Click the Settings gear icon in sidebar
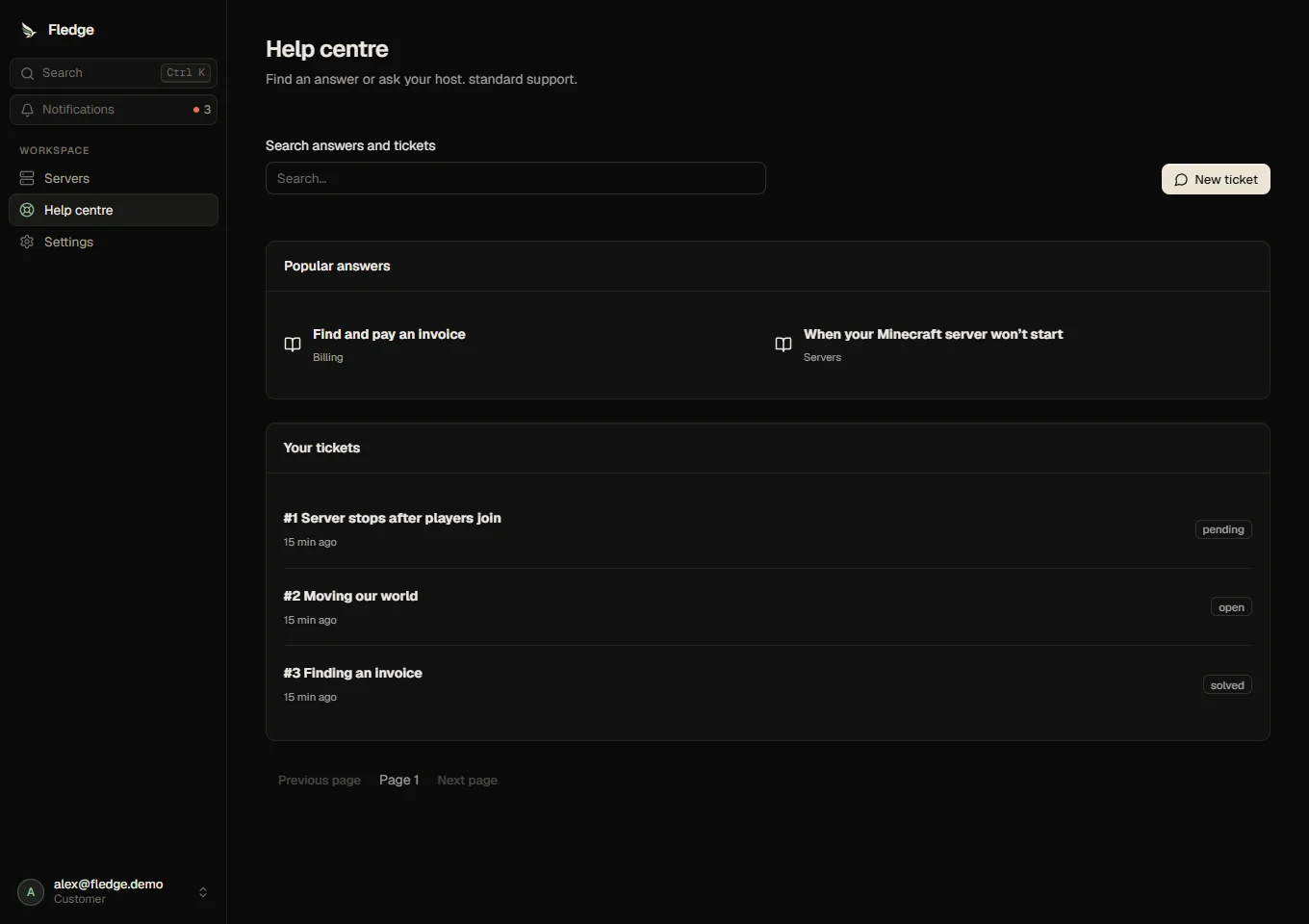Image resolution: width=1309 pixels, height=924 pixels. click(27, 242)
